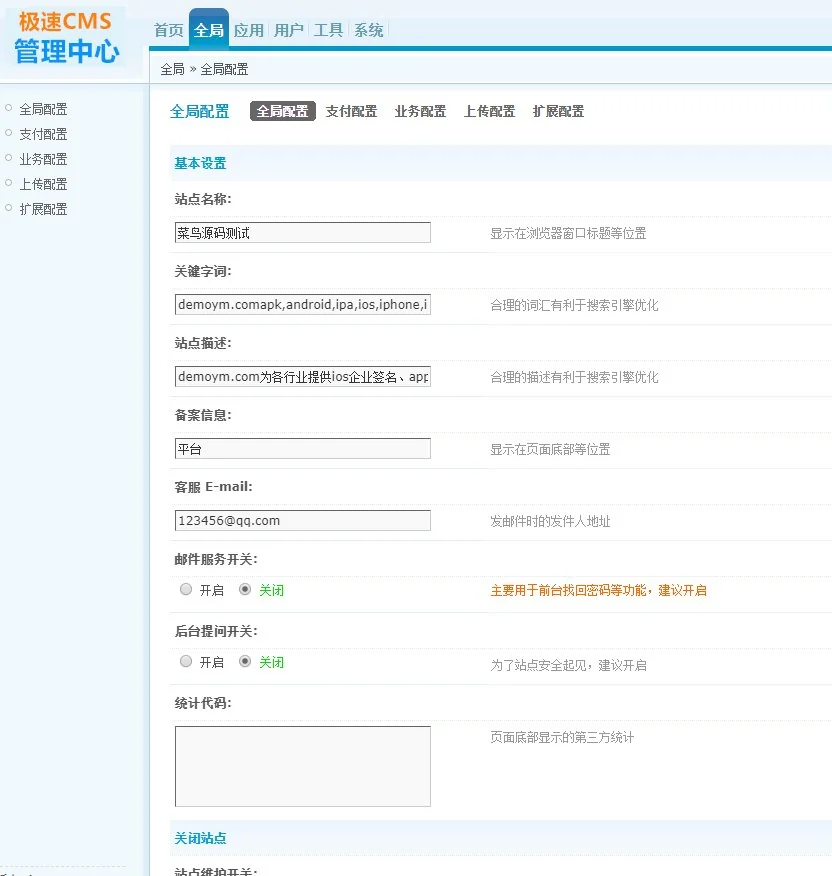Select 关闭 radio for 后台提问开关
Image resolution: width=832 pixels, height=876 pixels.
(245, 662)
